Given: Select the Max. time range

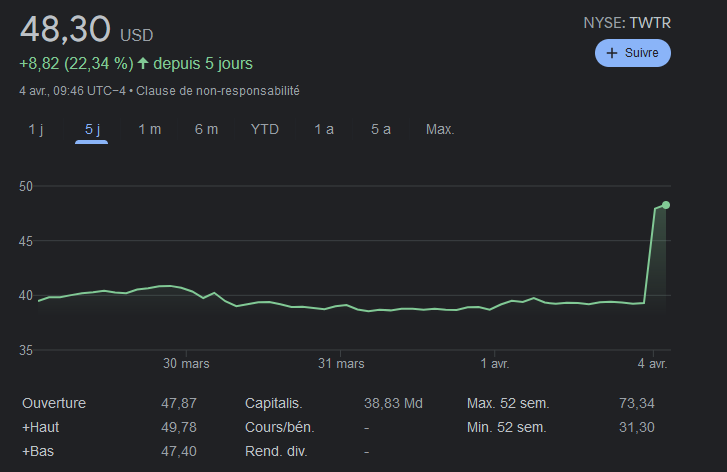Looking at the screenshot, I should pyautogui.click(x=440, y=129).
